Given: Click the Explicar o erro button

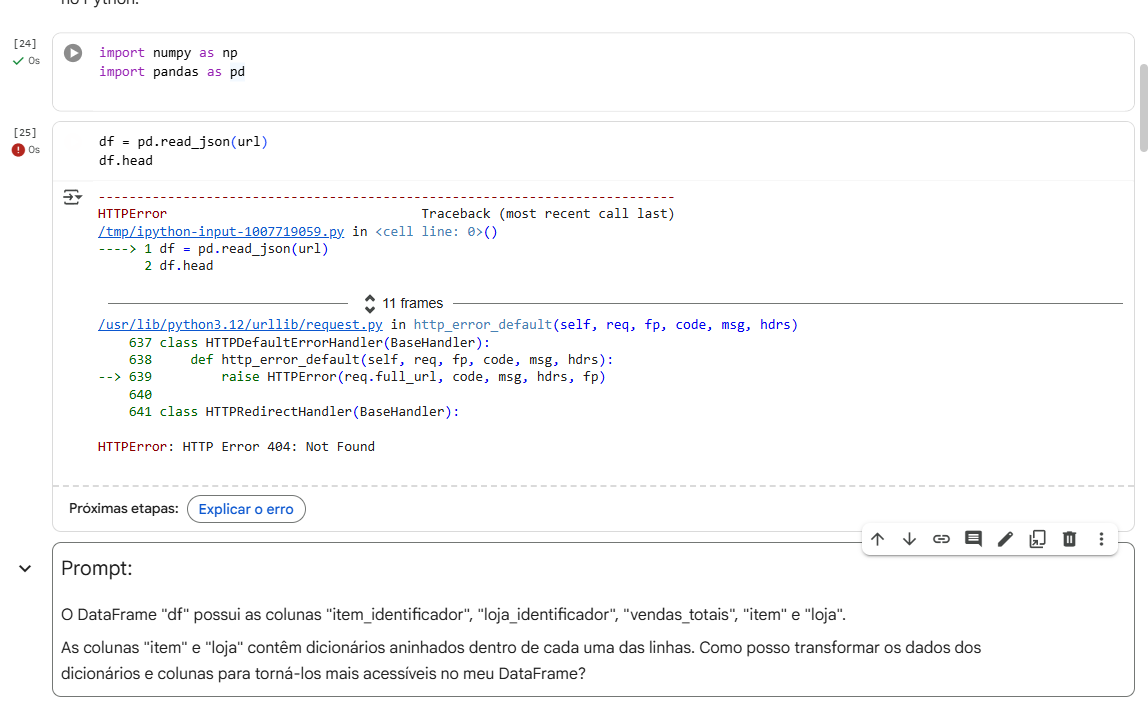Looking at the screenshot, I should (246, 509).
